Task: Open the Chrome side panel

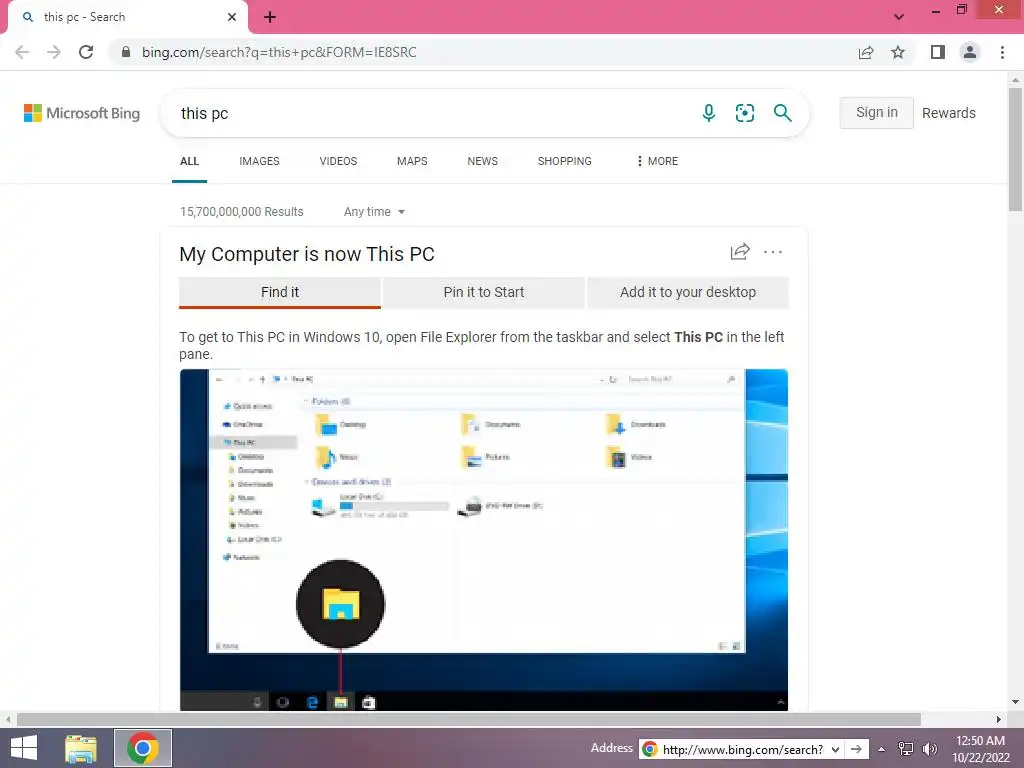Action: tap(938, 52)
